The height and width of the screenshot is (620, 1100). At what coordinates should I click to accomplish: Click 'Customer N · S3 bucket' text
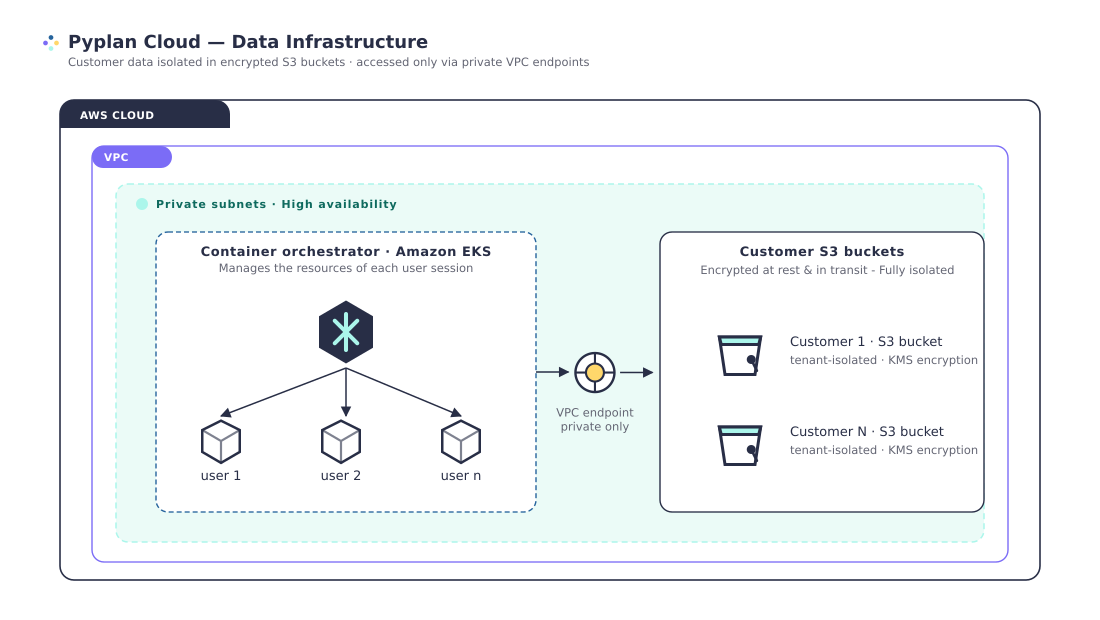866,431
